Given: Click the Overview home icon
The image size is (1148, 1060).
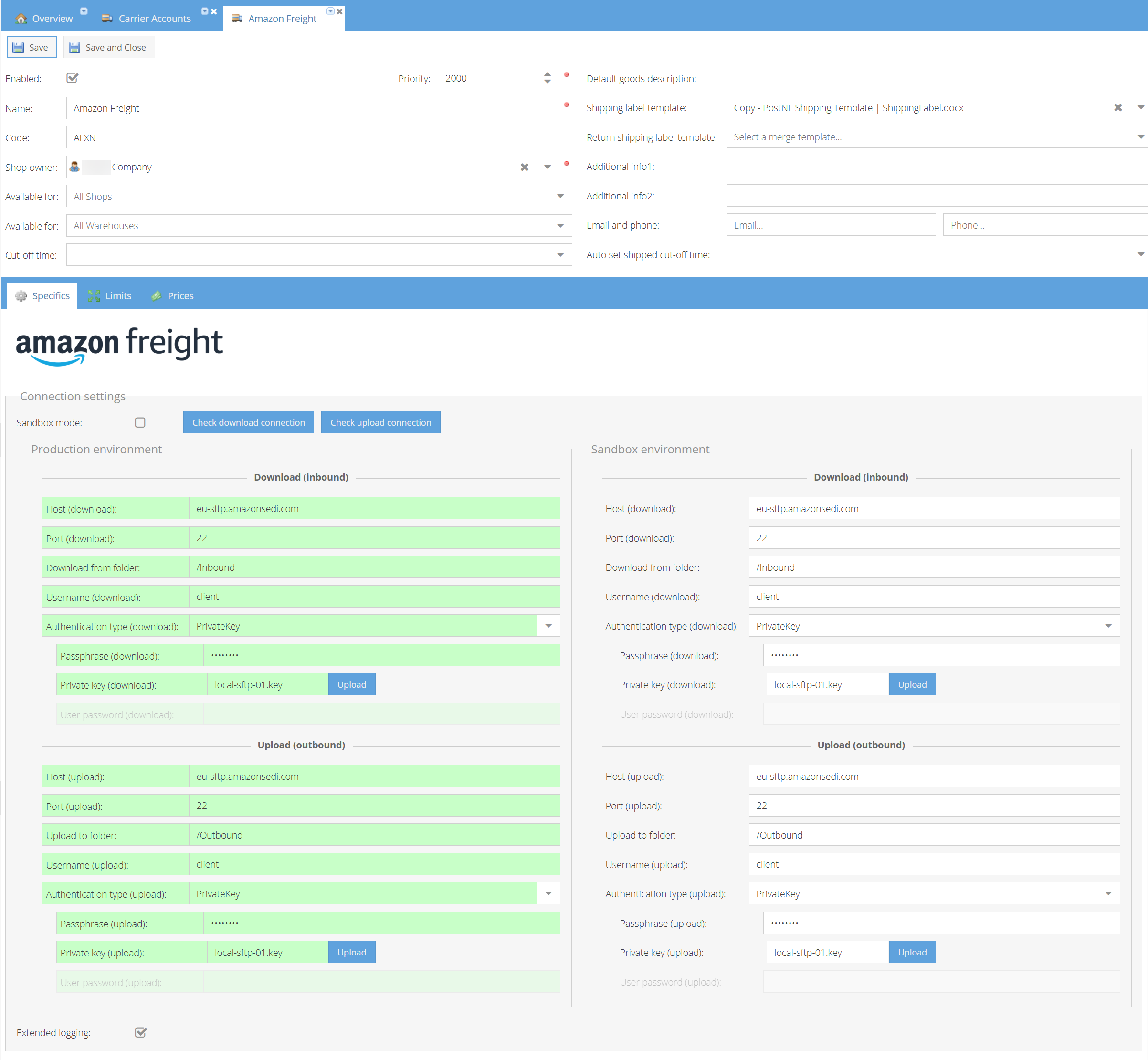Looking at the screenshot, I should (21, 19).
